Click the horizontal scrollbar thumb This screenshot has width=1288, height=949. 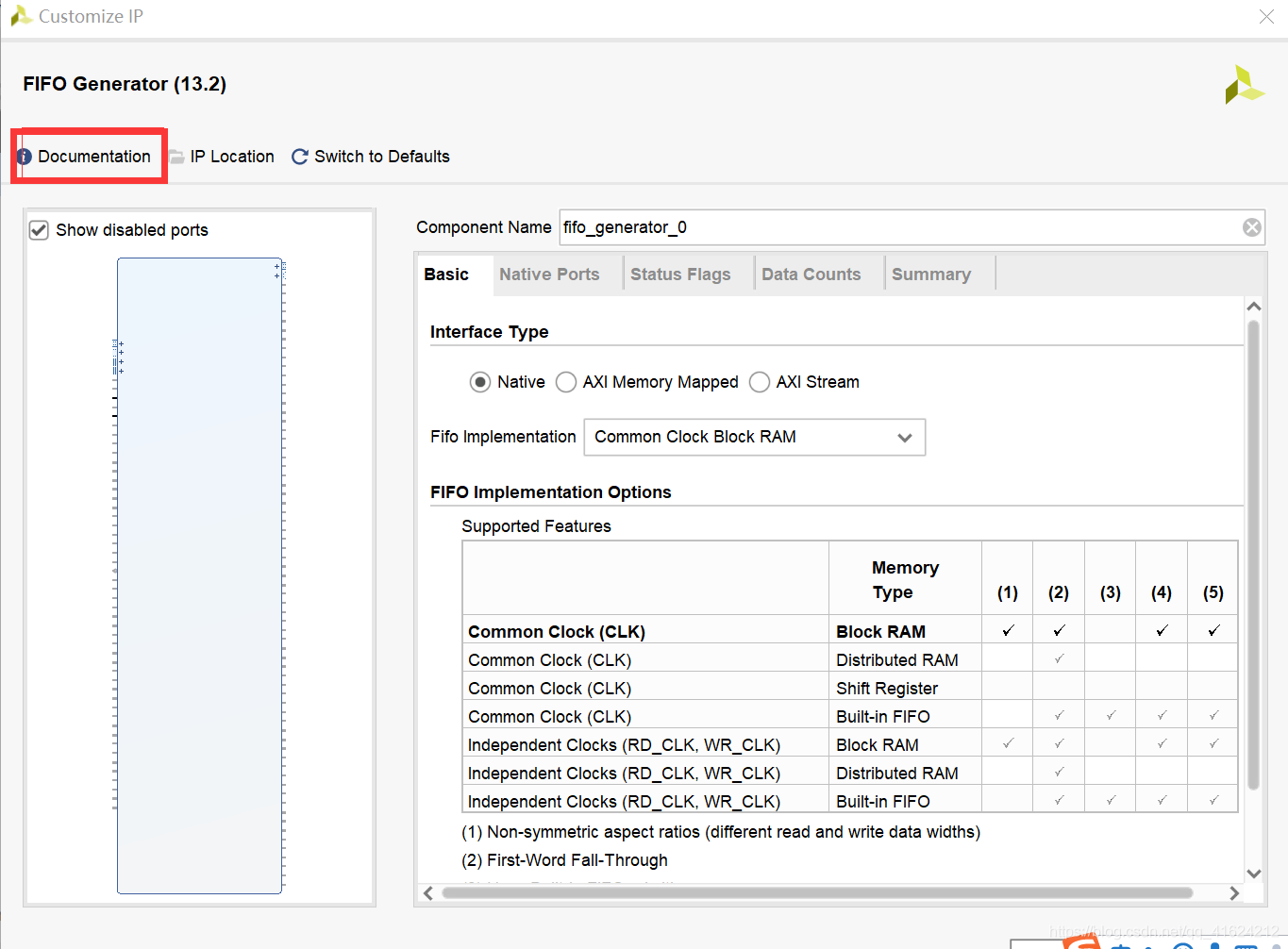pos(817,893)
